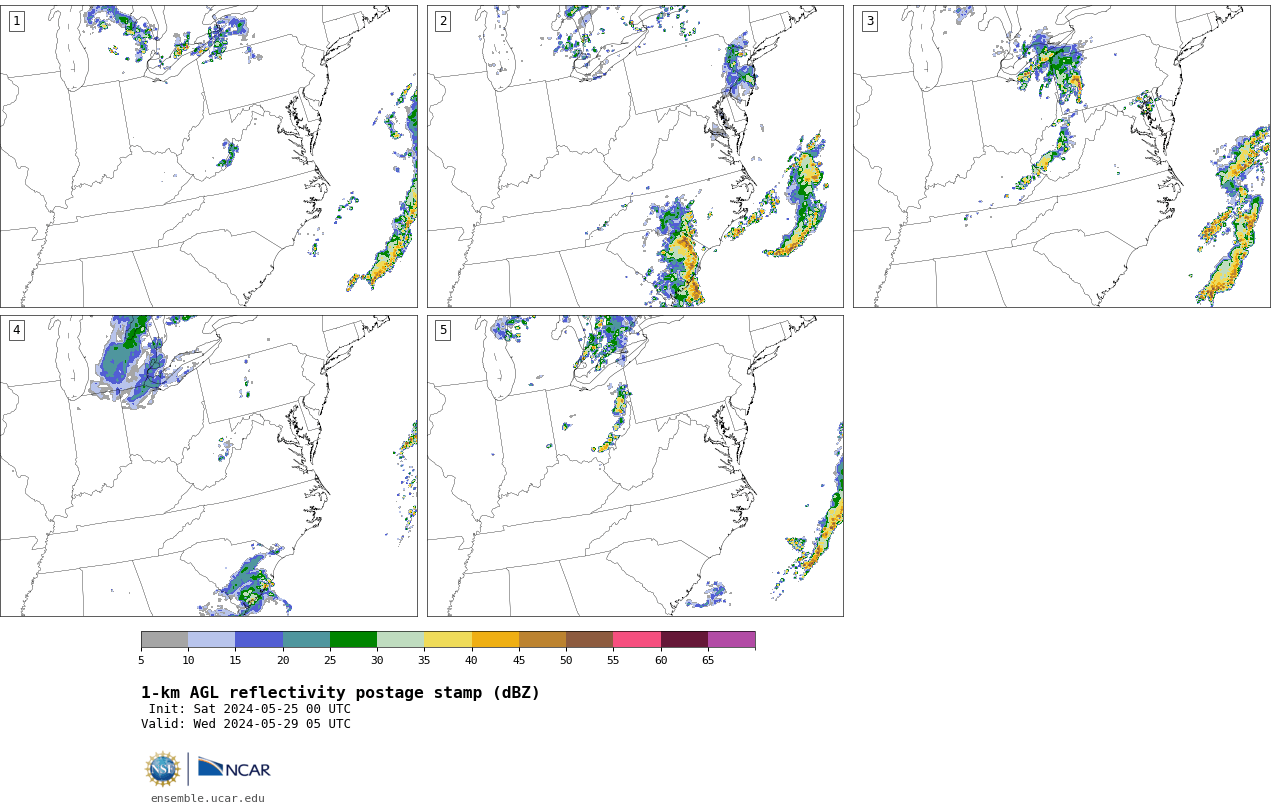Click the panel number label 1
The image size is (1280, 809).
pos(16,21)
